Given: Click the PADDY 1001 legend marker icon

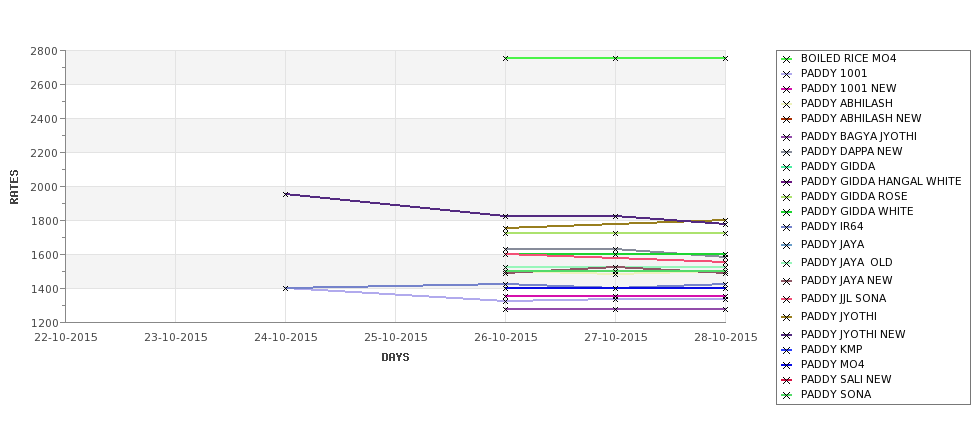Looking at the screenshot, I should pyautogui.click(x=787, y=74).
